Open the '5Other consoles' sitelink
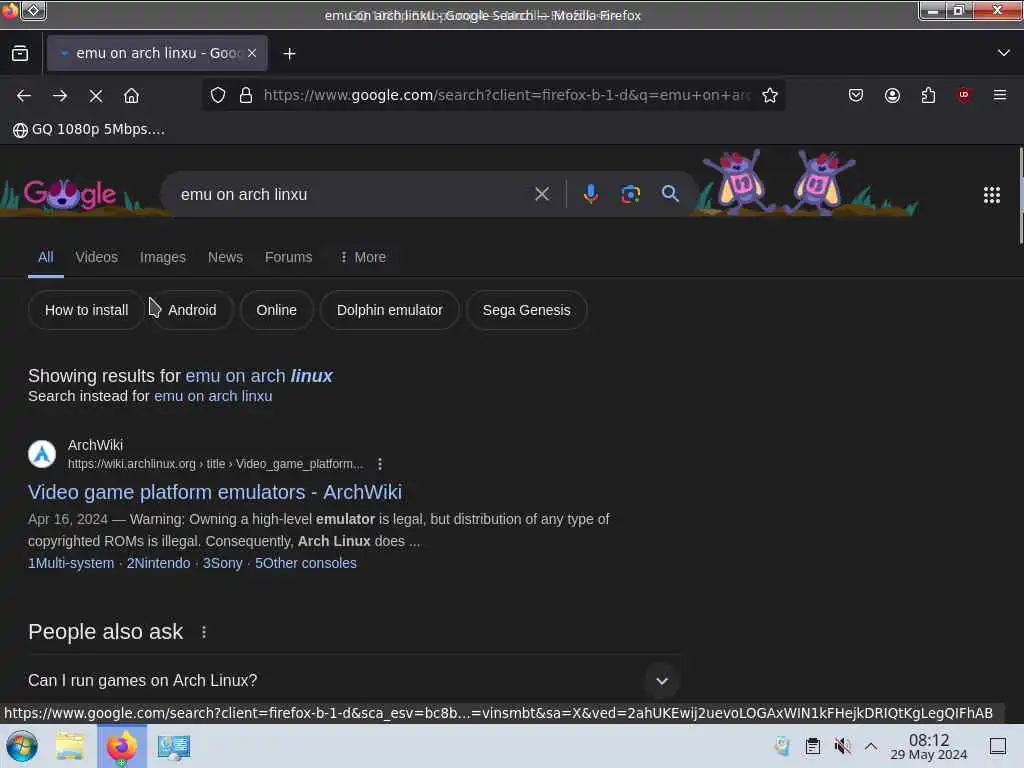 [306, 564]
